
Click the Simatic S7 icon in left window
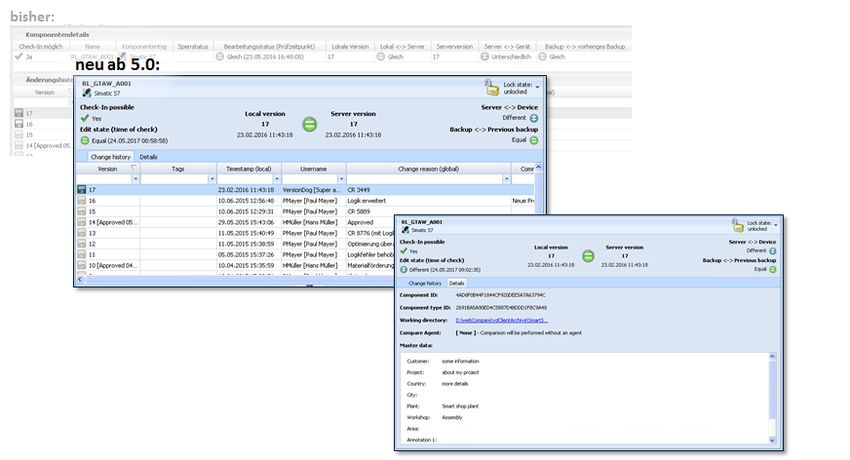[x=87, y=93]
